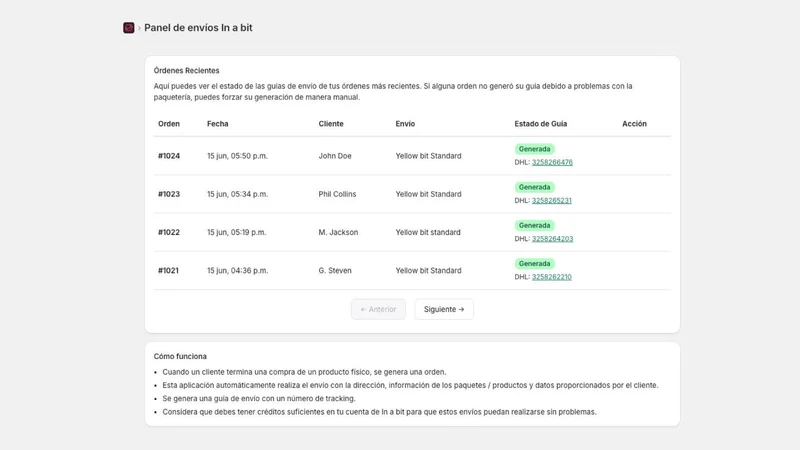The image size is (800, 450).
Task: Click date 15 jun, 05:50 p.m.
Action: click(237, 156)
